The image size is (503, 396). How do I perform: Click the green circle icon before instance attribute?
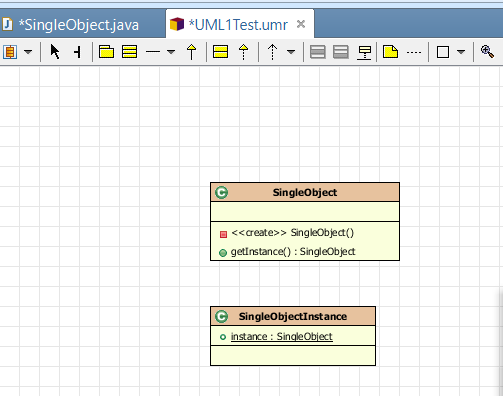223,337
